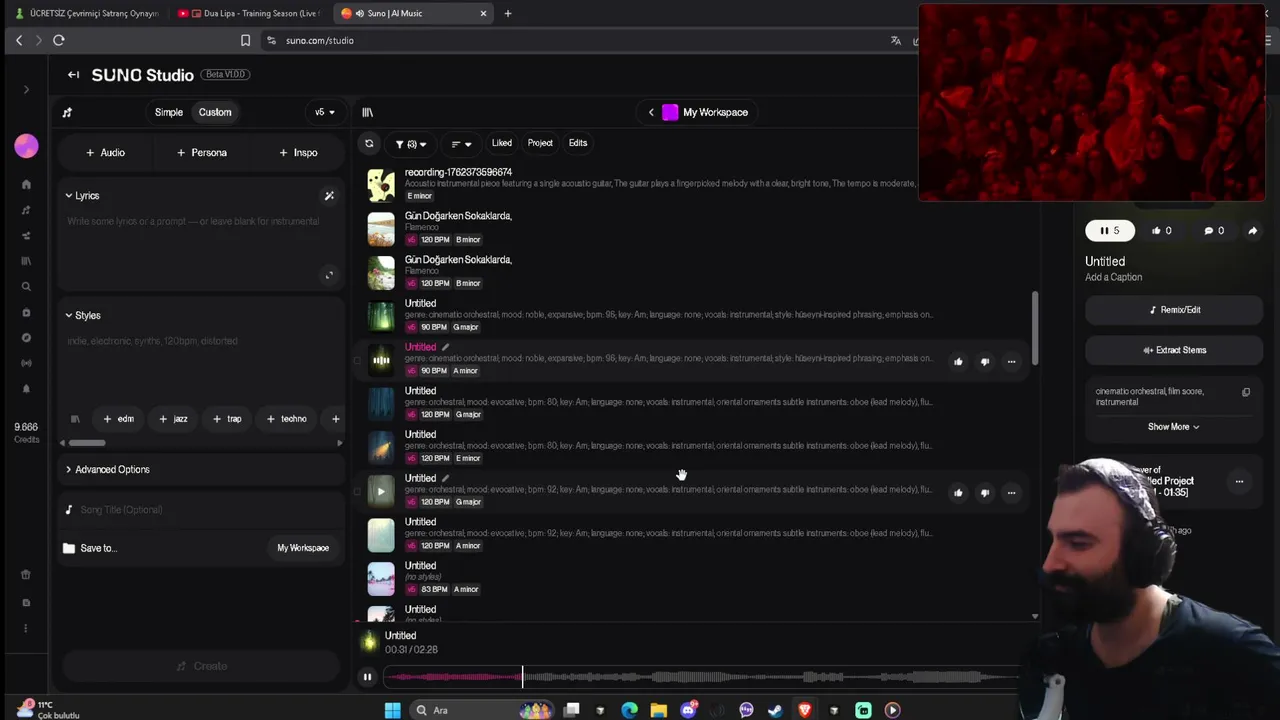Switch to Simple mode
This screenshot has width=1280, height=720.
(x=169, y=112)
